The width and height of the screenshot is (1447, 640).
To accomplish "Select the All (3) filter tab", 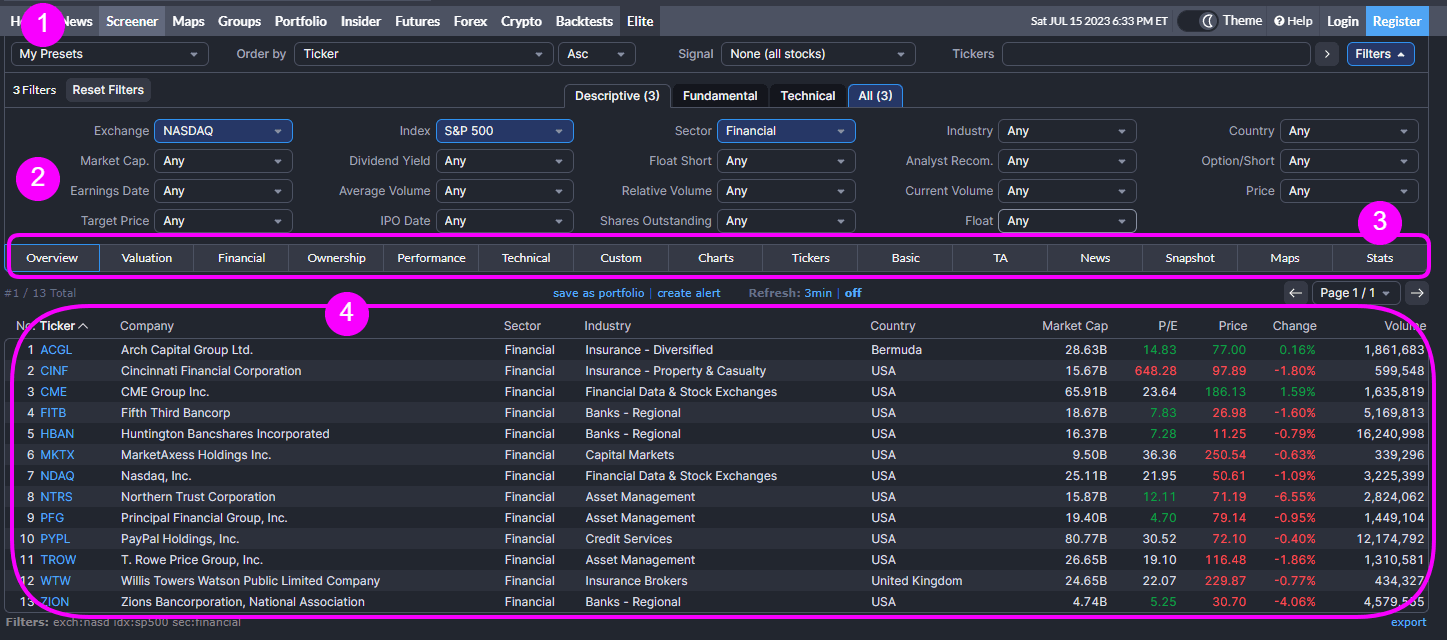I will pos(875,96).
